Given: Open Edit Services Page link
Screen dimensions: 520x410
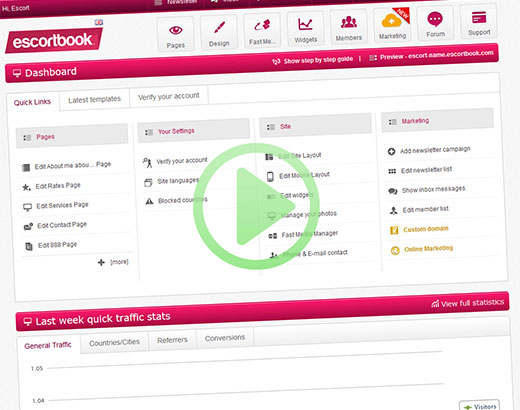Looking at the screenshot, I should point(62,205).
